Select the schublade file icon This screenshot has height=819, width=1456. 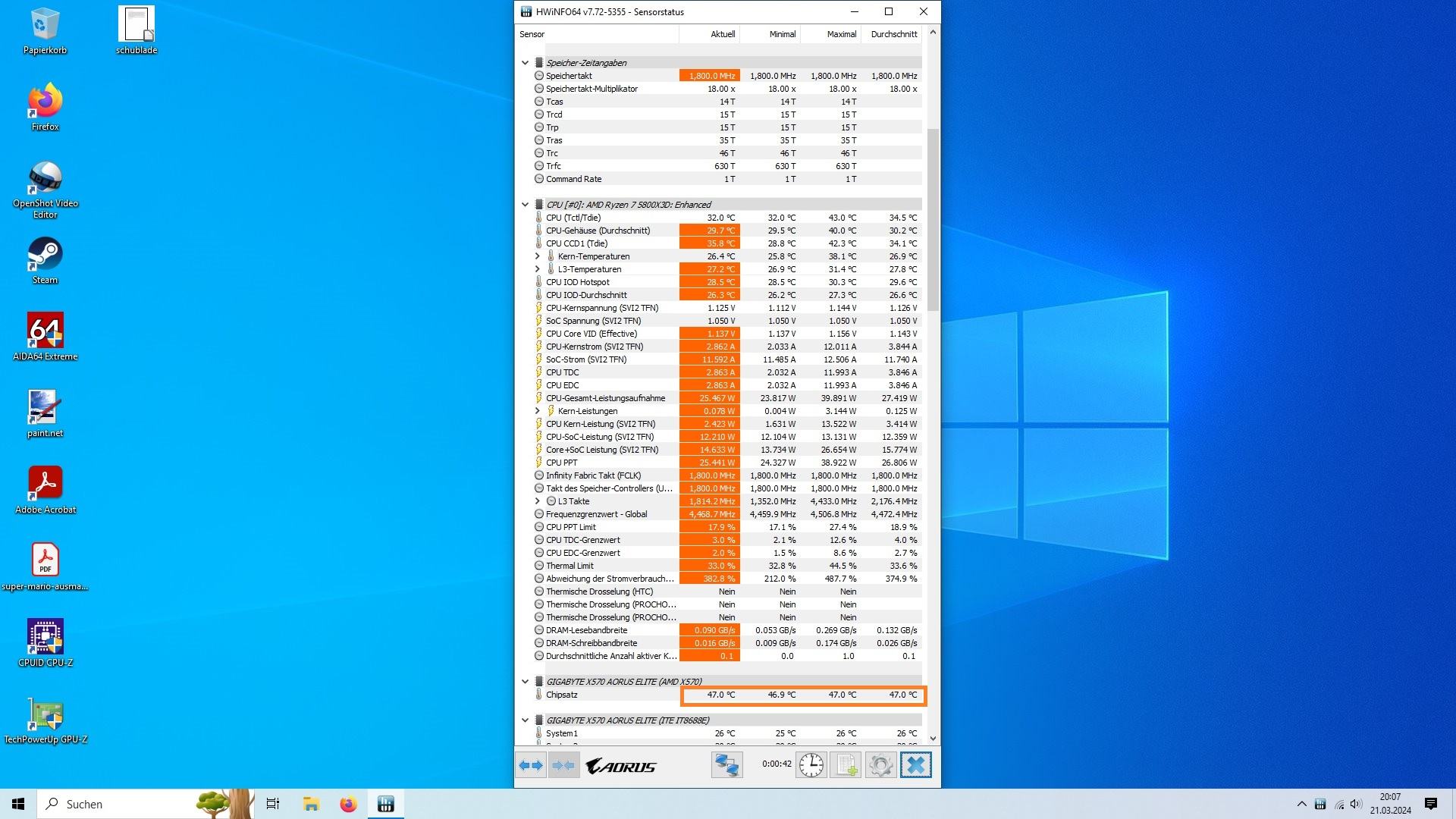click(136, 31)
